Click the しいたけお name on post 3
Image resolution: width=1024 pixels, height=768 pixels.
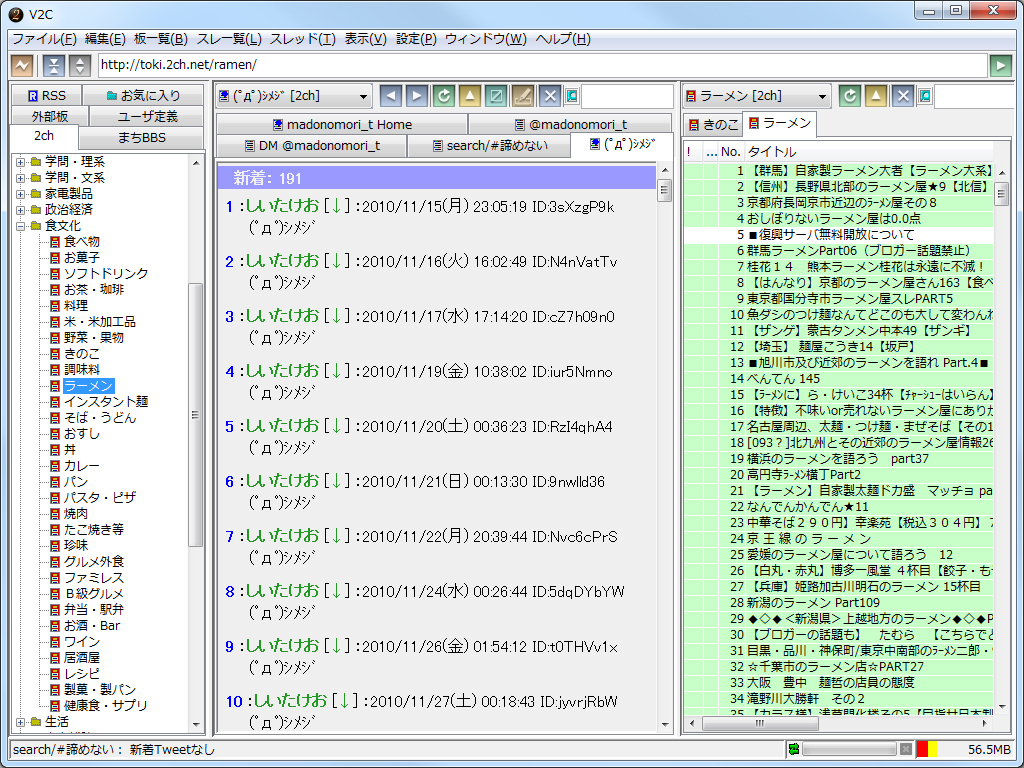pyautogui.click(x=283, y=316)
